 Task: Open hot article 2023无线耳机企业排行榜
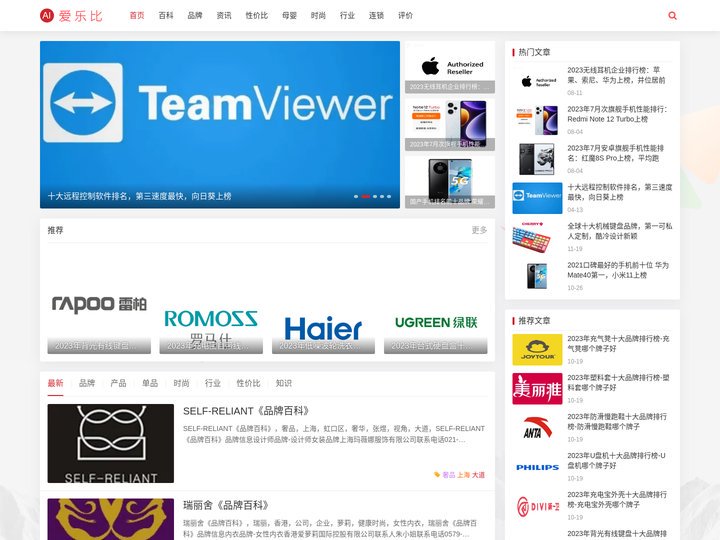616,75
